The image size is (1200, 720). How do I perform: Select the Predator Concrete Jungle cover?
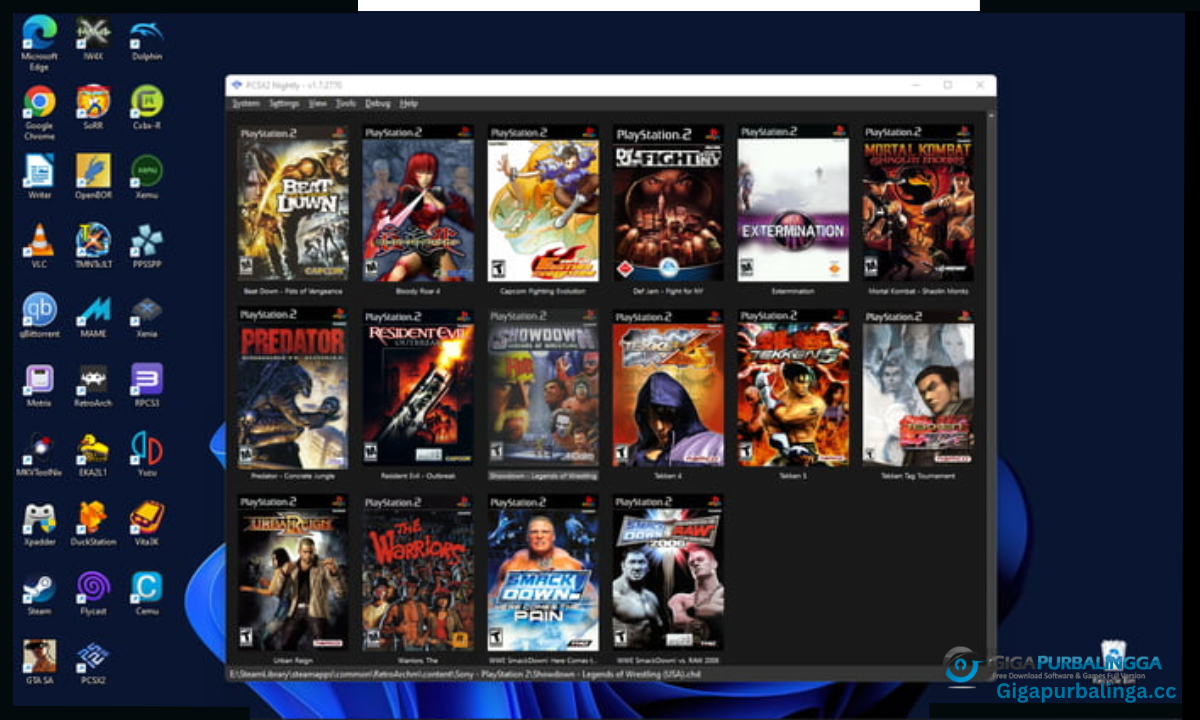(x=293, y=388)
